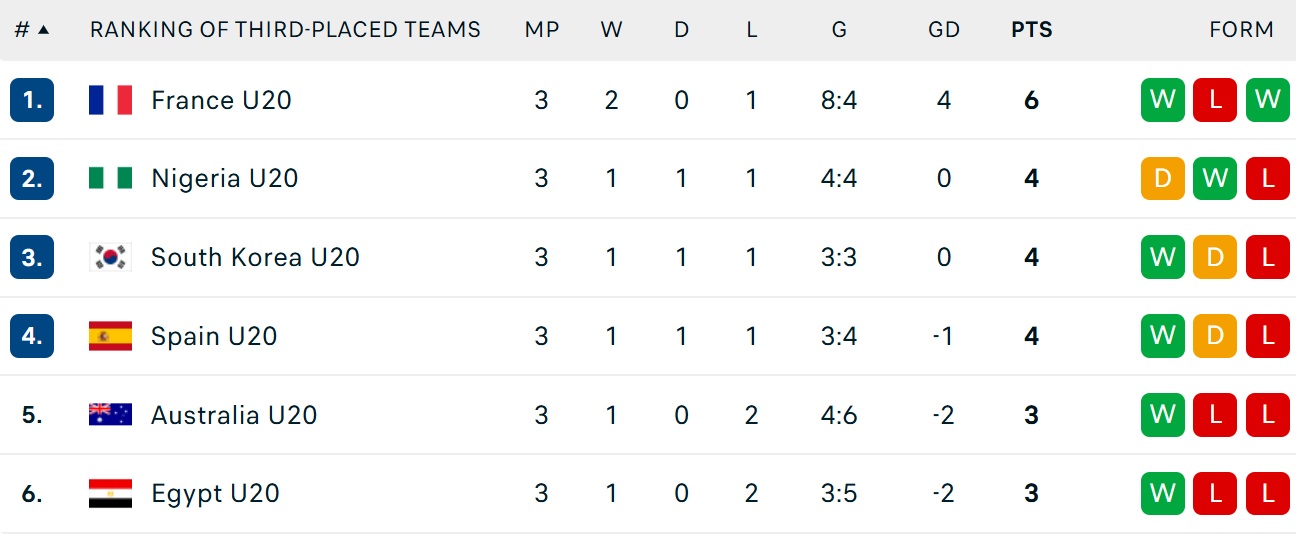
Task: Click the blue rank 1 badge
Action: pyautogui.click(x=32, y=100)
